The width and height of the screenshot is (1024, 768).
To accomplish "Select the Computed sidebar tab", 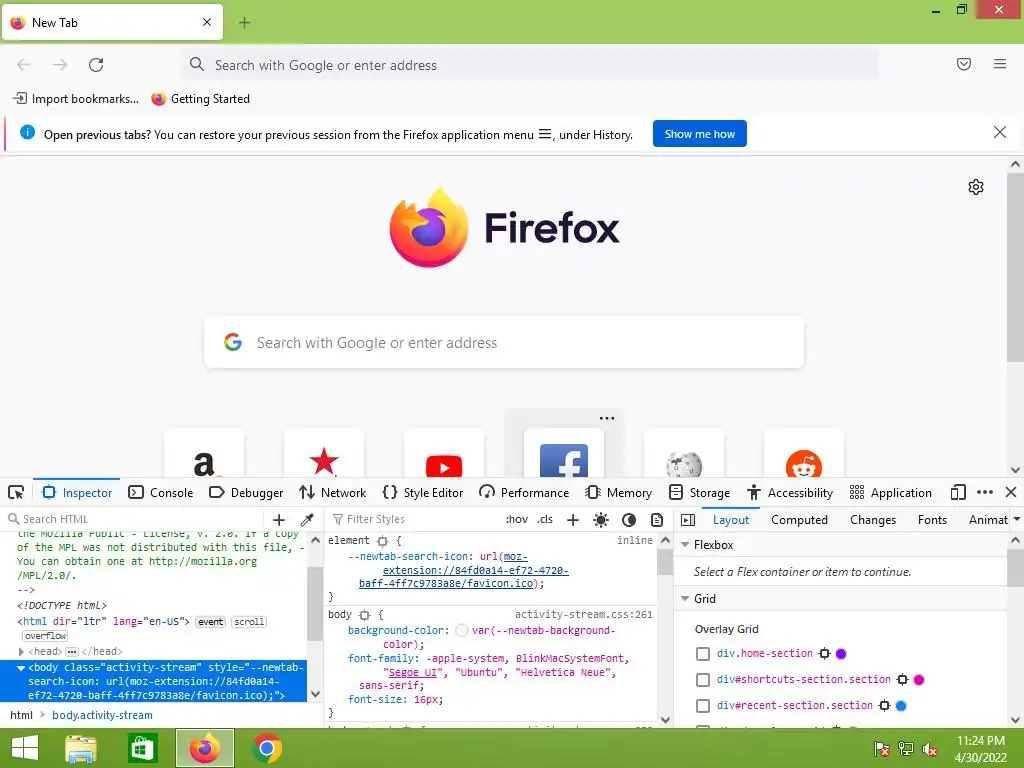I will coord(799,519).
